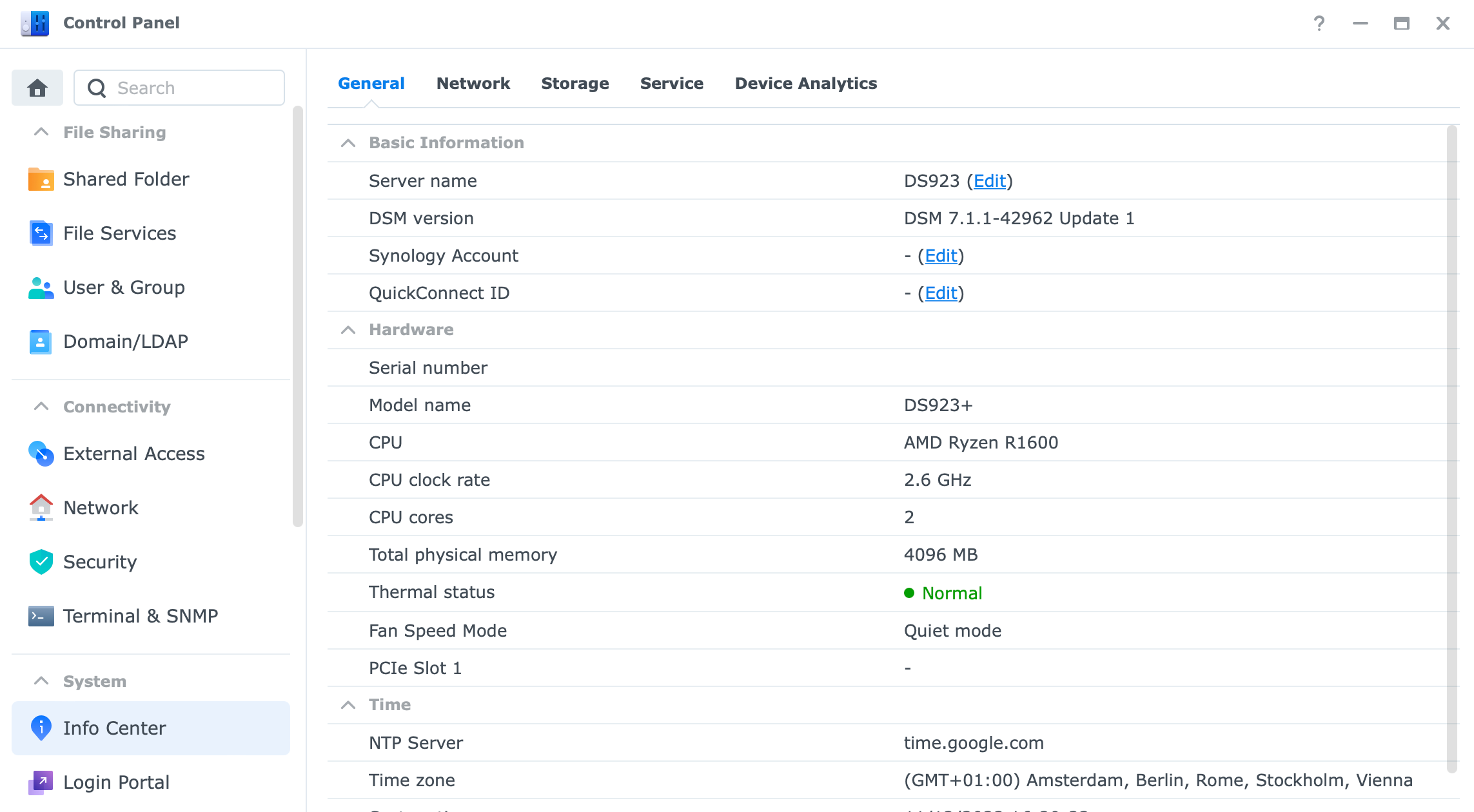Image resolution: width=1474 pixels, height=812 pixels.
Task: Select the DSM 7.1.1-42962 Update 1 value
Action: [x=1019, y=218]
